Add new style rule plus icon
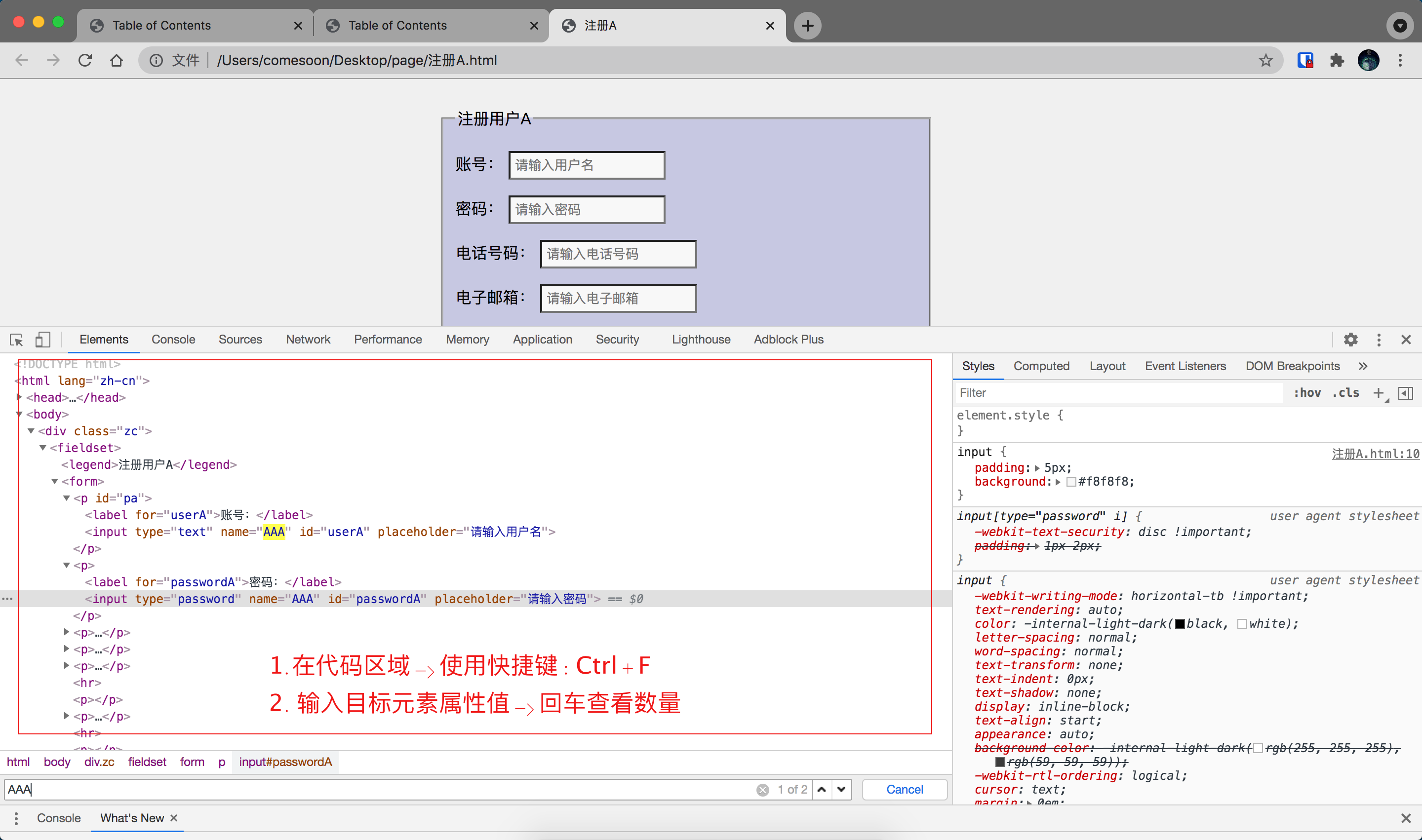 [1379, 393]
